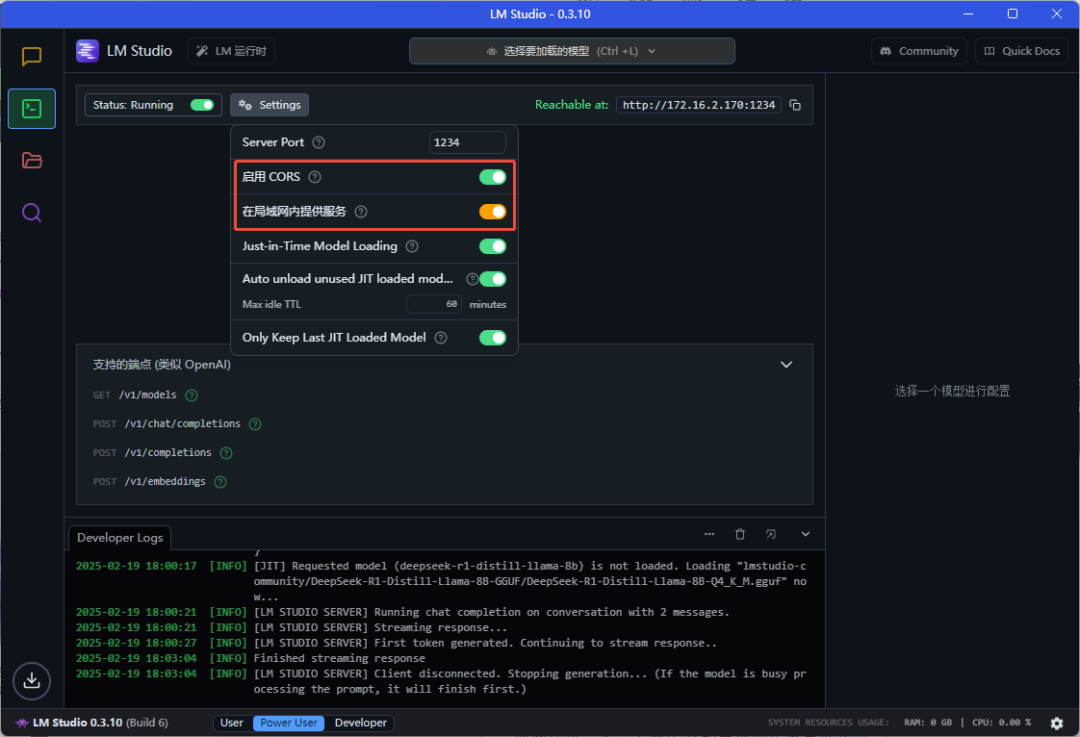The width and height of the screenshot is (1080, 737).
Task: Show info for POST /v1/chat/completions
Action: 255,424
